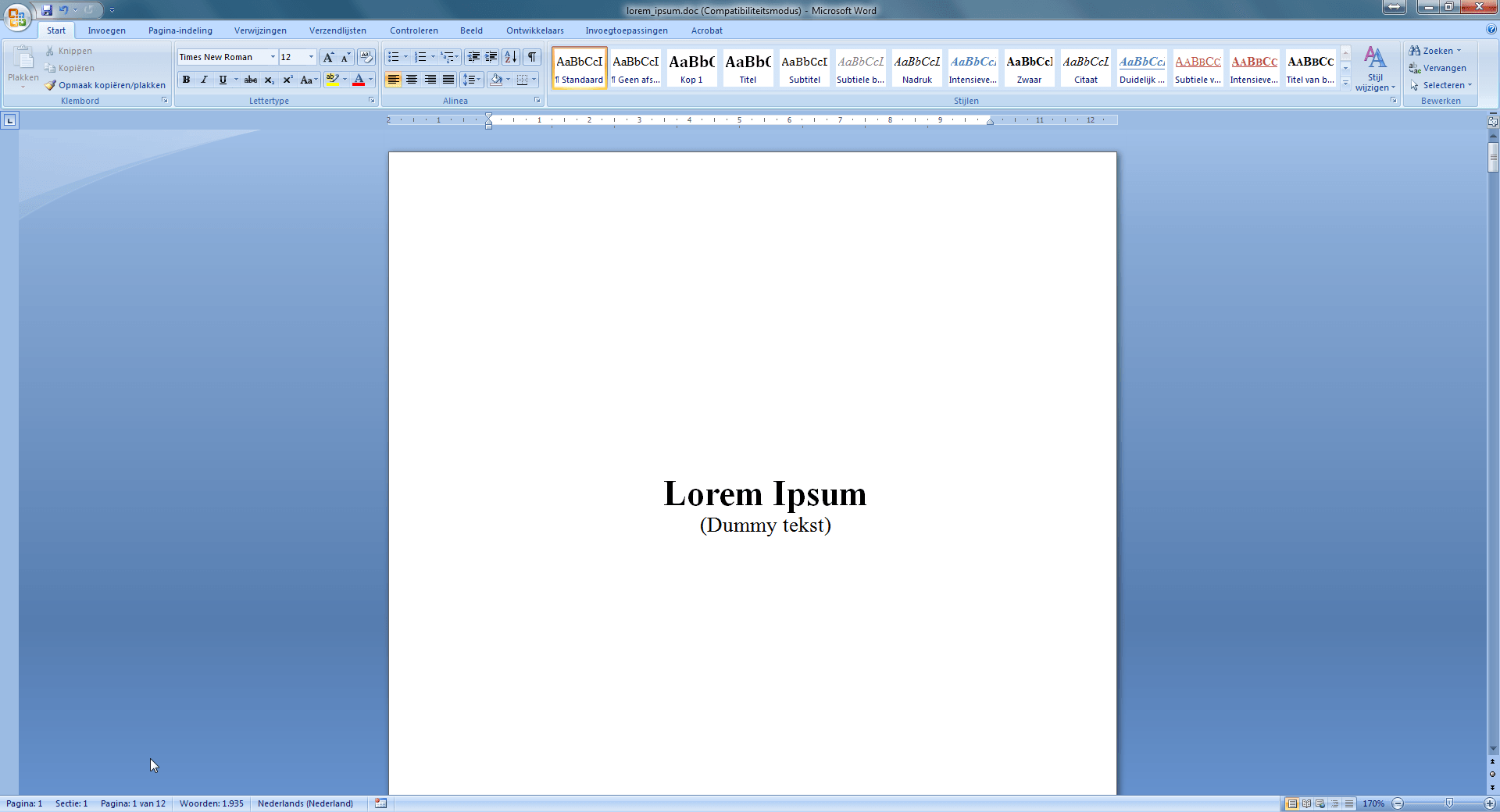Toggle bold formatting
The image size is (1500, 812).
pos(186,80)
